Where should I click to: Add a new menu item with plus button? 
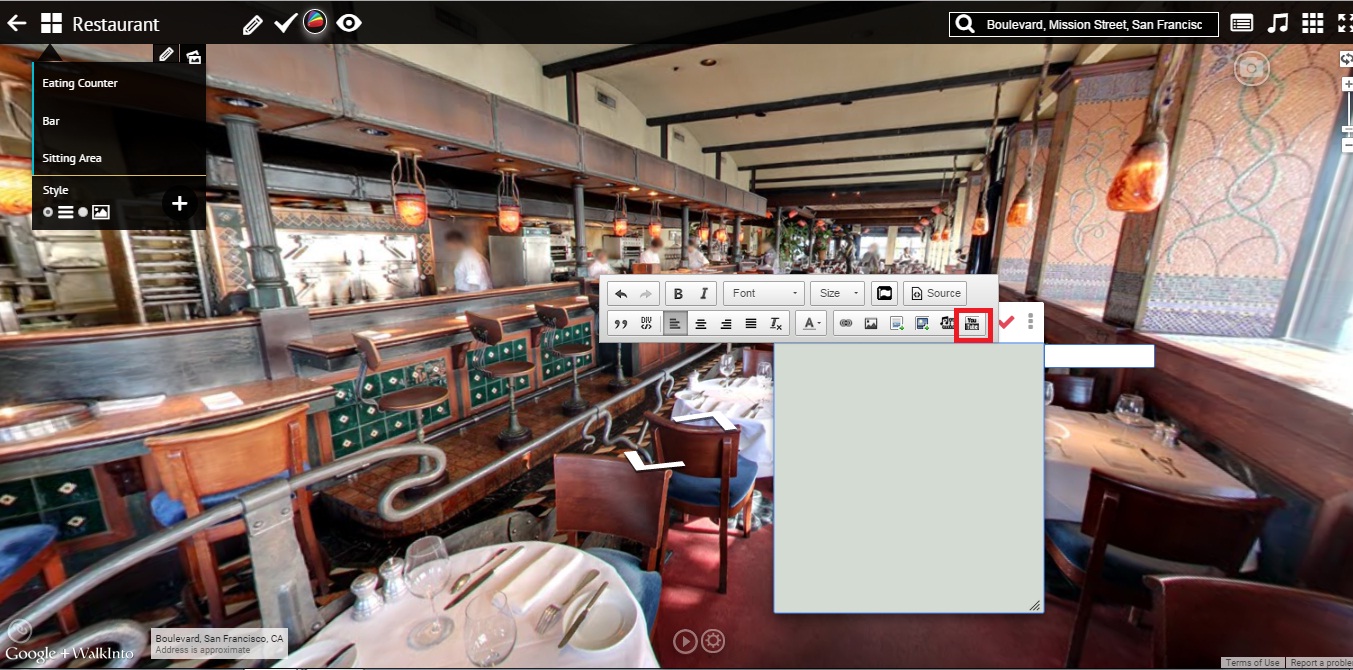[179, 204]
